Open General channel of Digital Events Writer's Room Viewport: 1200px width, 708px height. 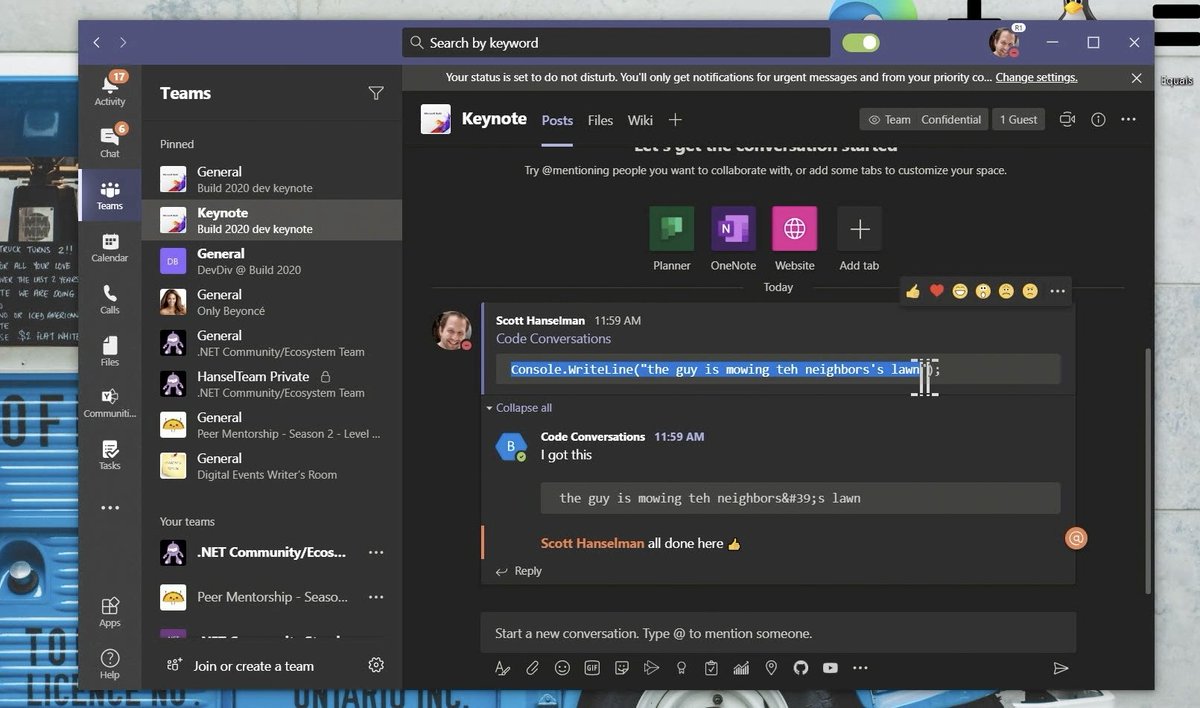(x=272, y=466)
